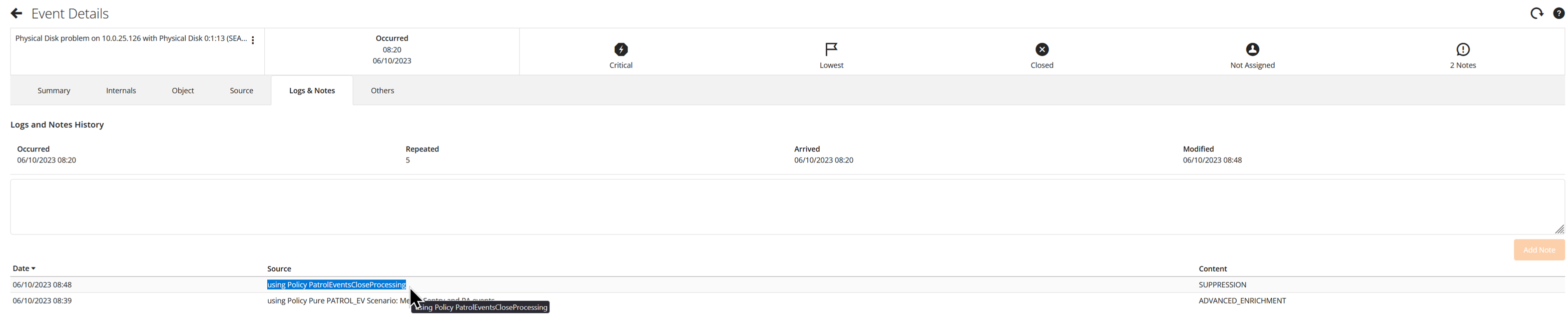The image size is (1568, 333).
Task: Click the textarea resize handle
Action: point(1559,229)
